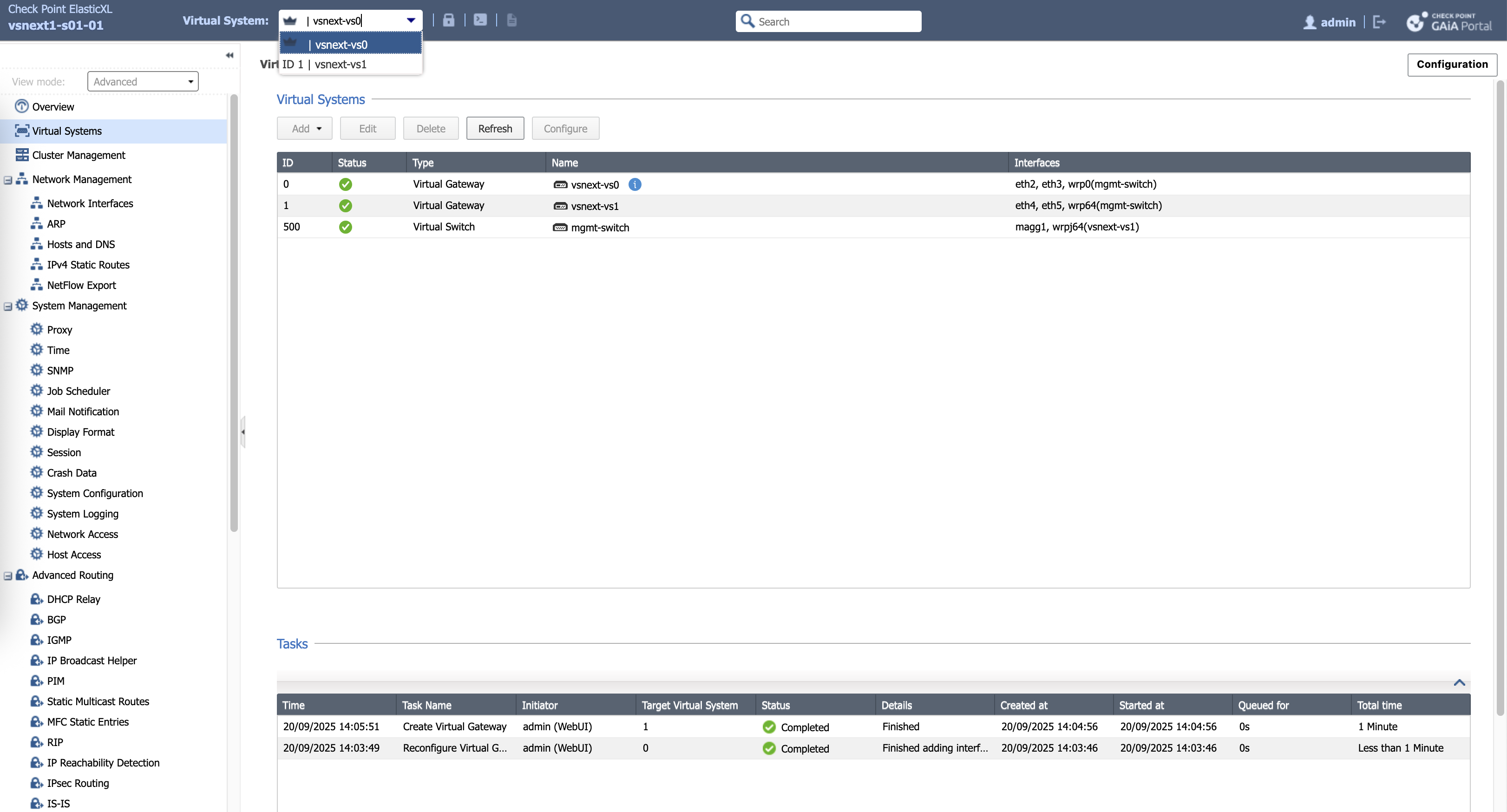The width and height of the screenshot is (1507, 812).
Task: Click the document/script icon in the header
Action: 512,20
